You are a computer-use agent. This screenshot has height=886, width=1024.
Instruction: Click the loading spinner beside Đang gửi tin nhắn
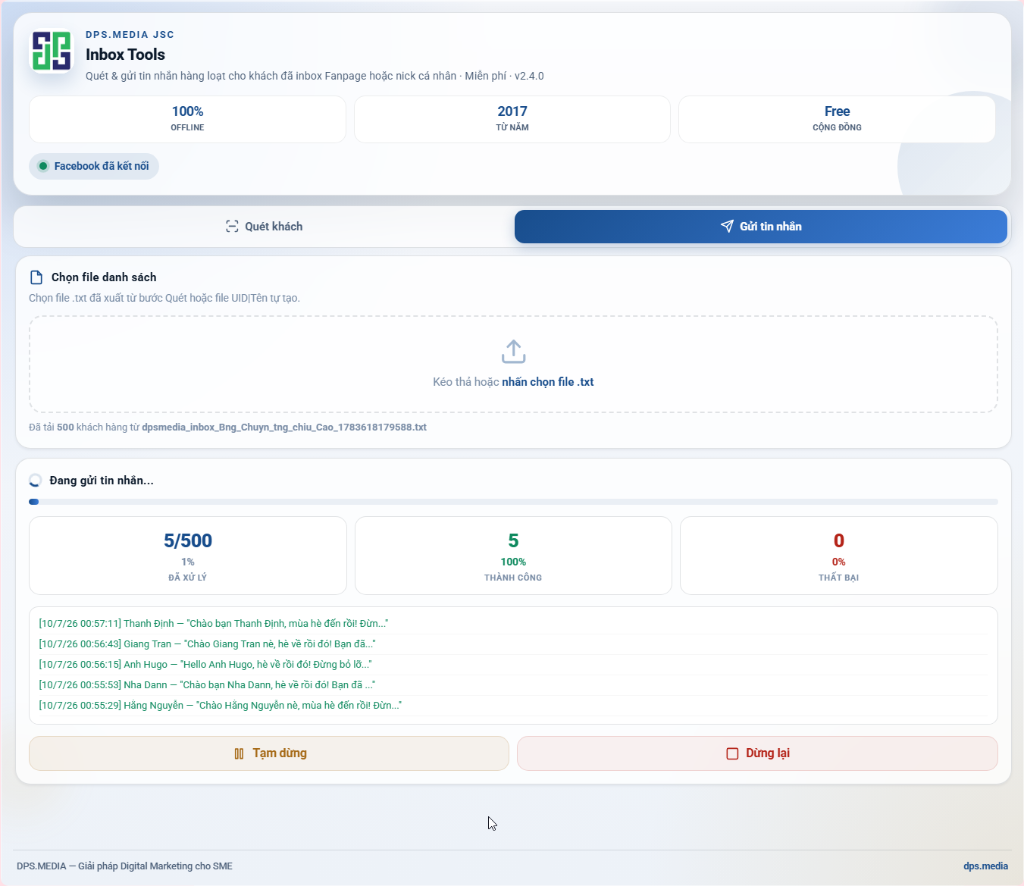tap(35, 481)
